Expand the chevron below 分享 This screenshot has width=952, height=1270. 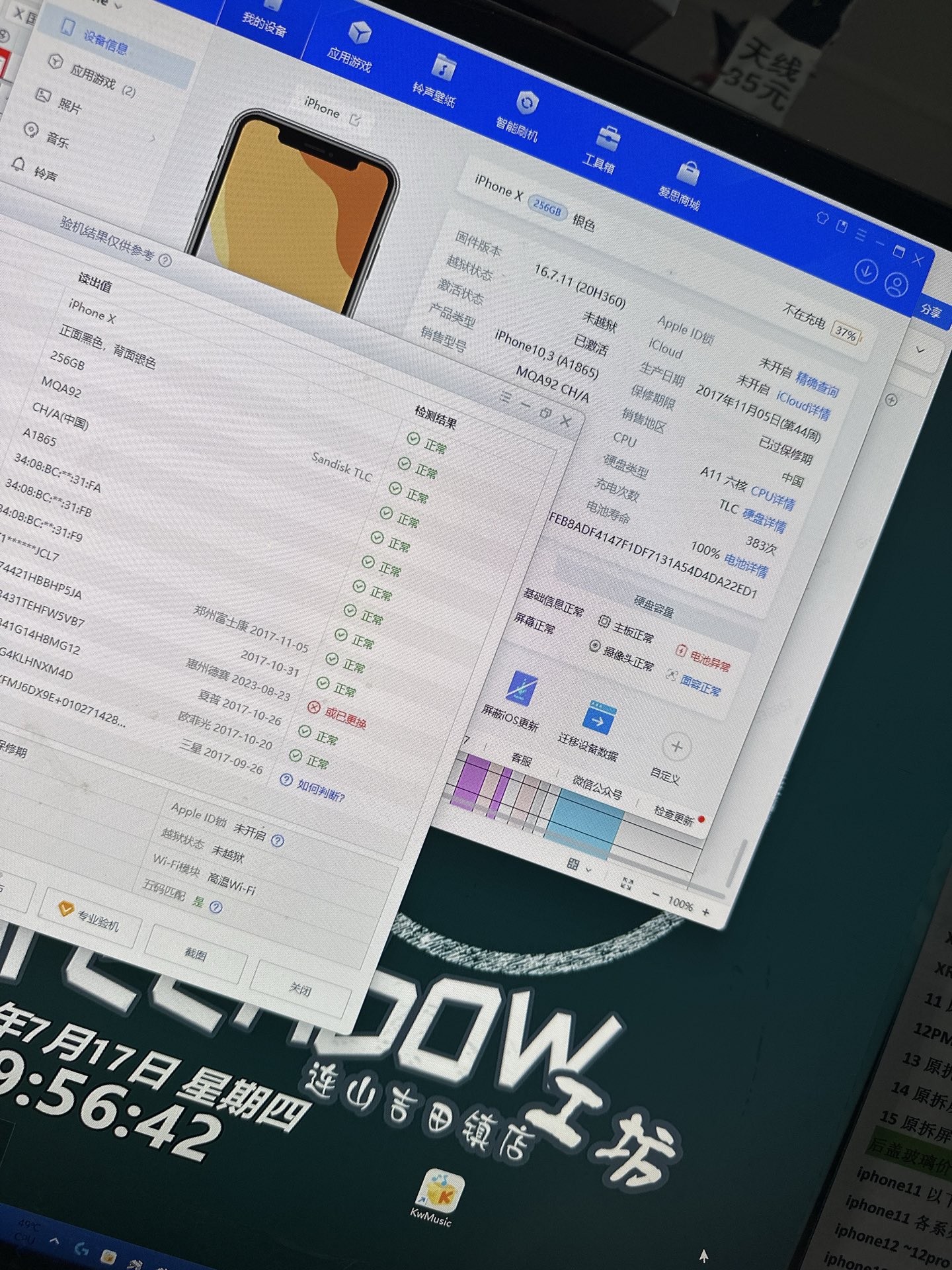[x=921, y=351]
